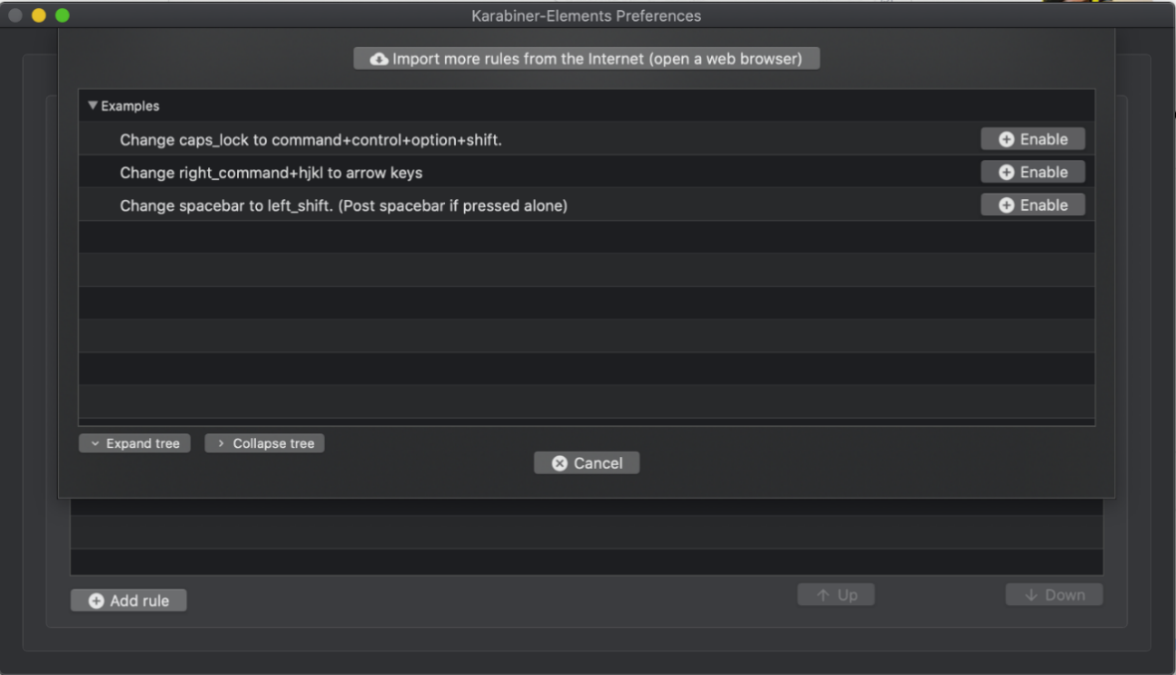
Task: Expand all rule groups with Expand tree
Action: [x=134, y=443]
